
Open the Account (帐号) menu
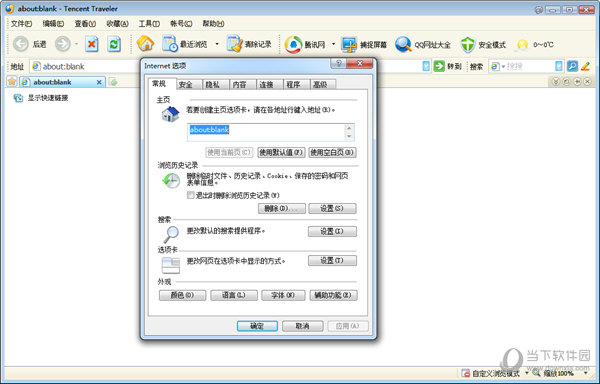[181, 24]
